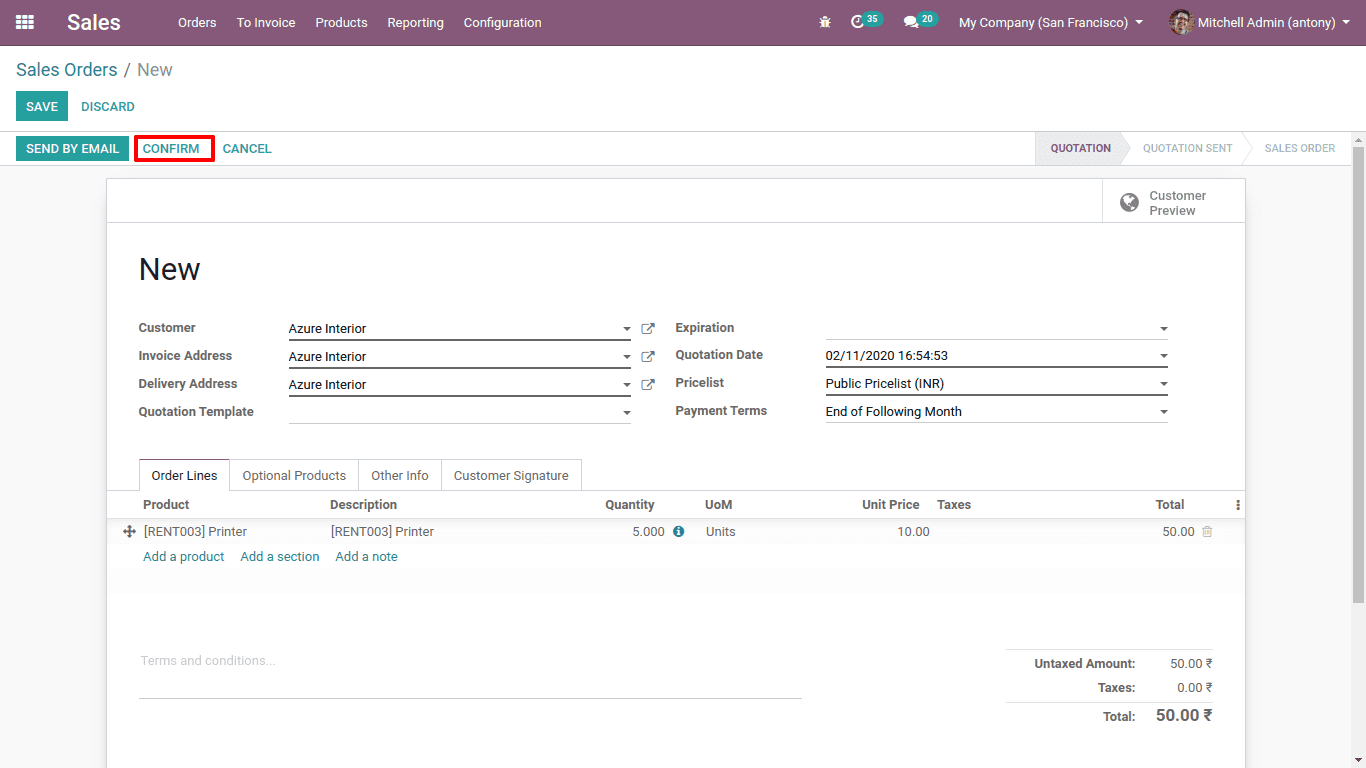The image size is (1366, 768).
Task: Click the Product column header
Action: (x=166, y=505)
